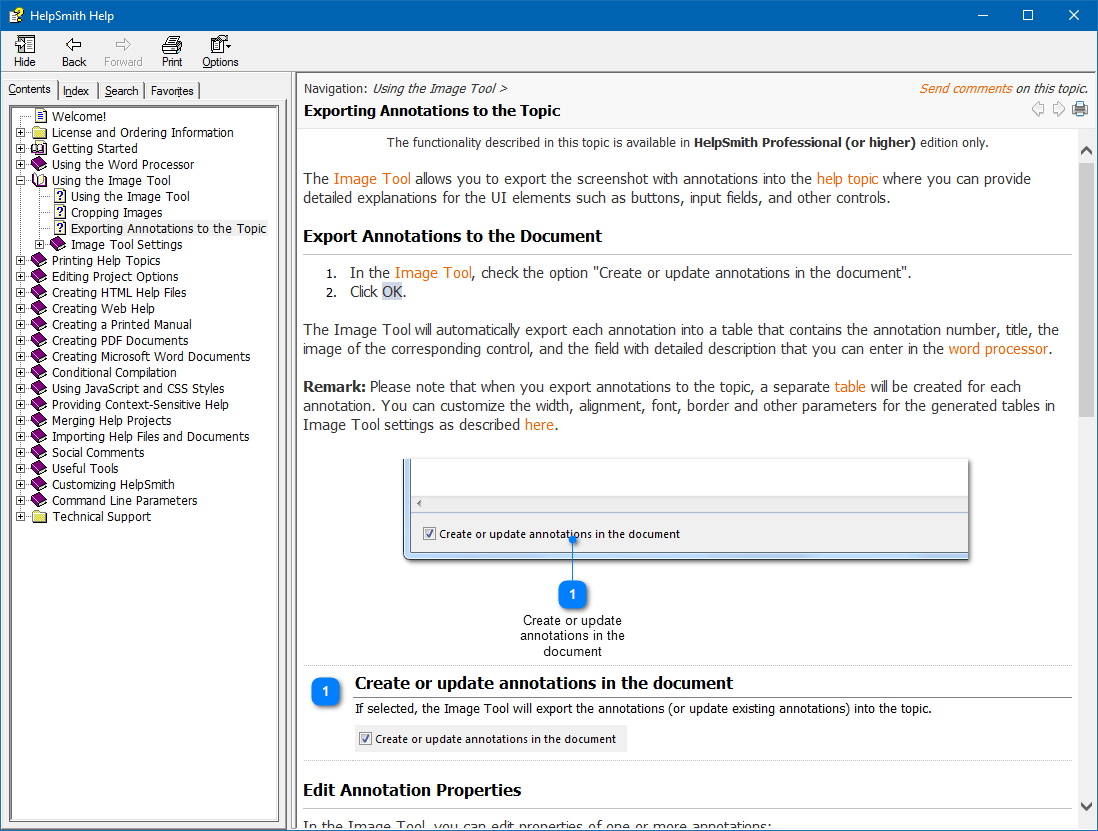Switch to the Favorites tab
The image size is (1098, 831).
tap(172, 91)
